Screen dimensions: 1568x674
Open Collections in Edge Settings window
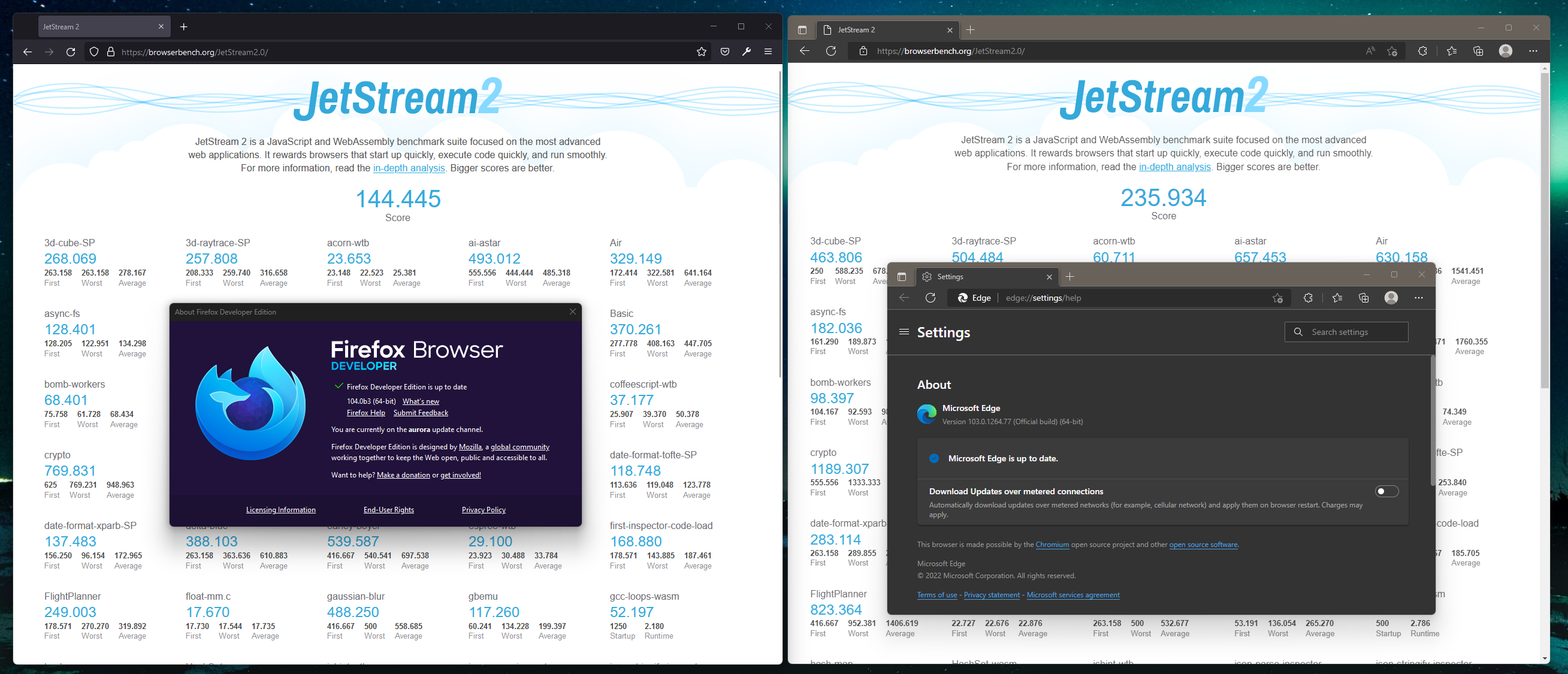(1364, 298)
